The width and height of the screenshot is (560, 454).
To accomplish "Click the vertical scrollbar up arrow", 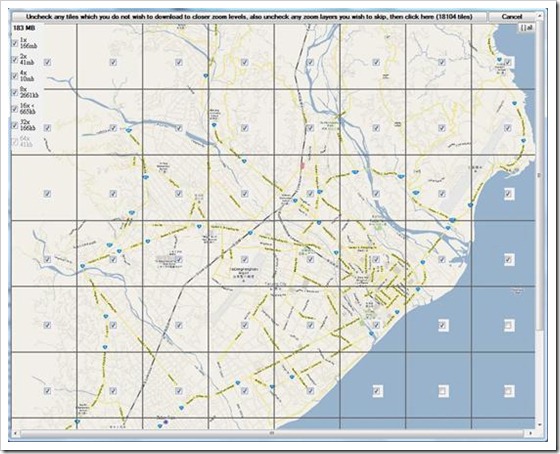I will tap(540, 15).
